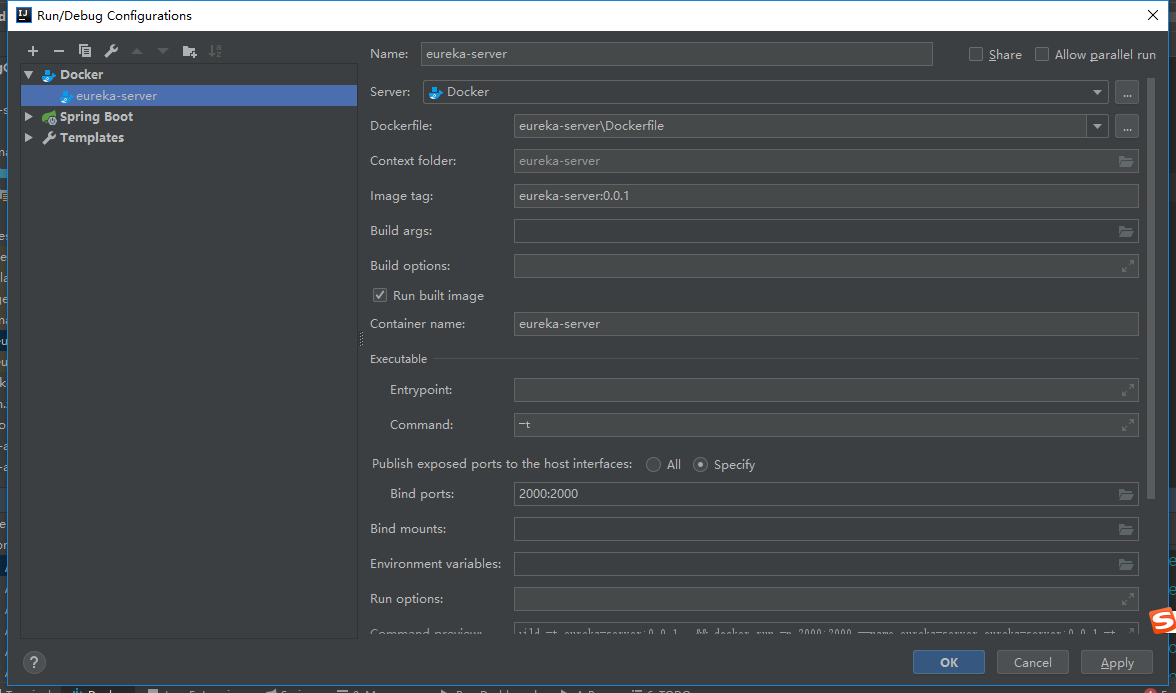Move configuration up arrow

[136, 51]
